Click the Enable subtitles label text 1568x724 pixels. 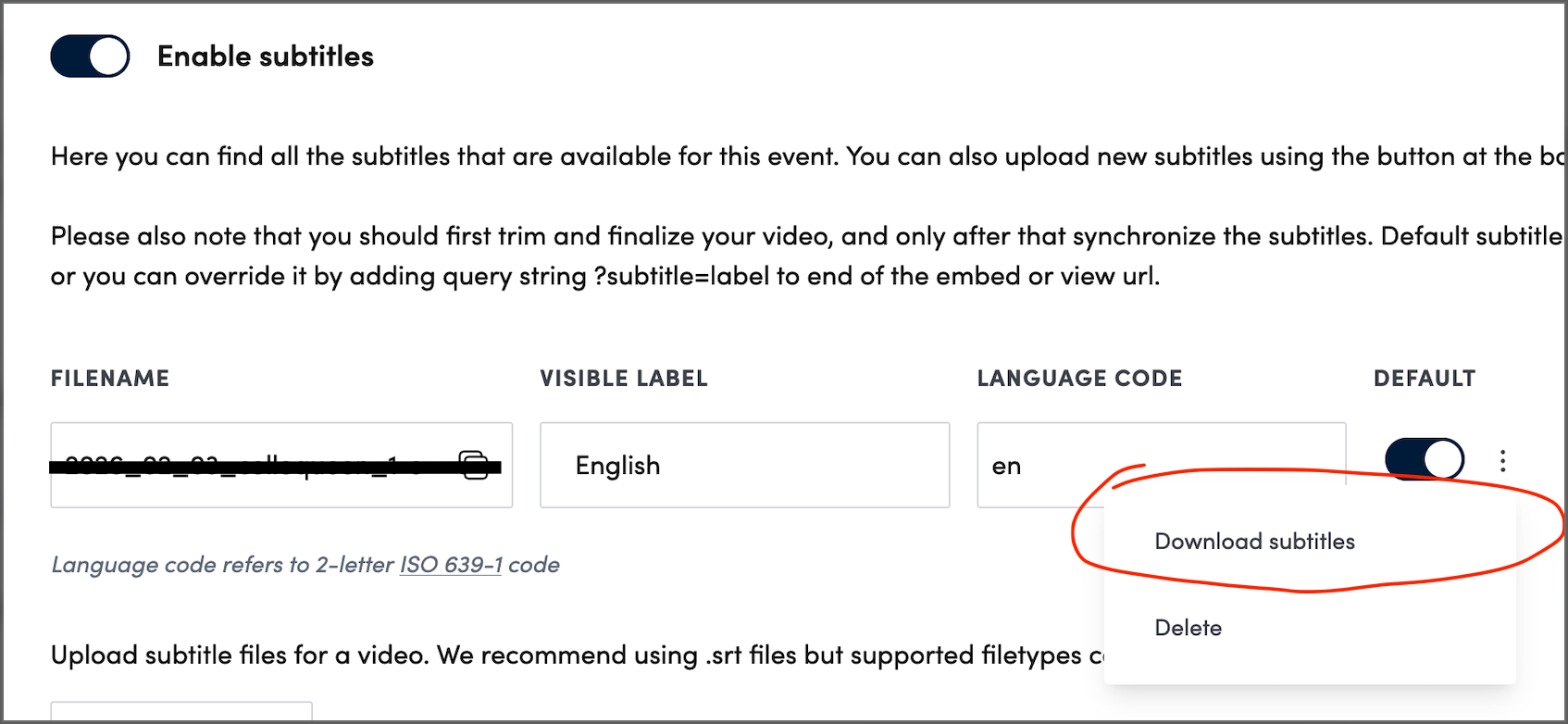click(x=266, y=56)
